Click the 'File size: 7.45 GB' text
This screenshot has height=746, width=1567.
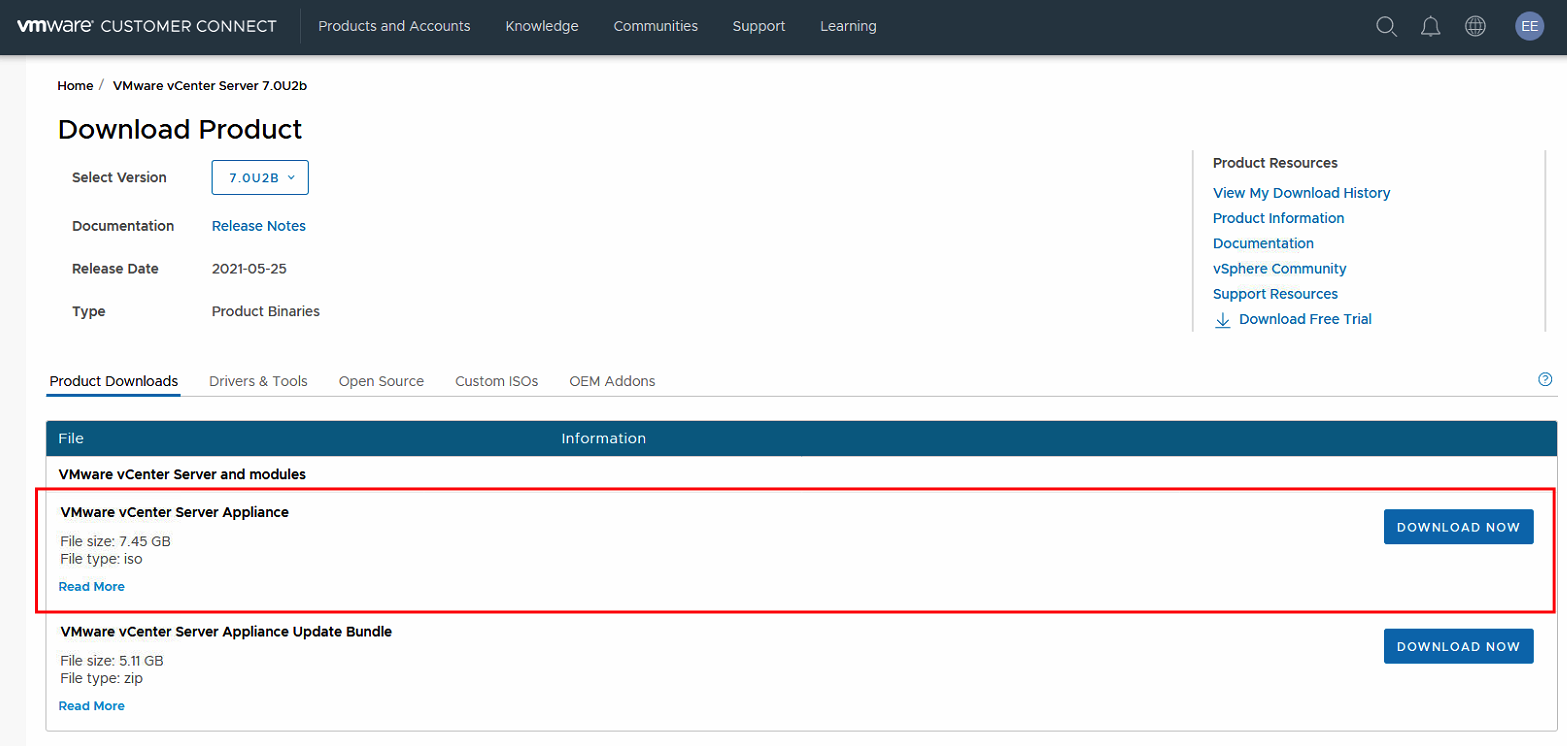click(115, 542)
